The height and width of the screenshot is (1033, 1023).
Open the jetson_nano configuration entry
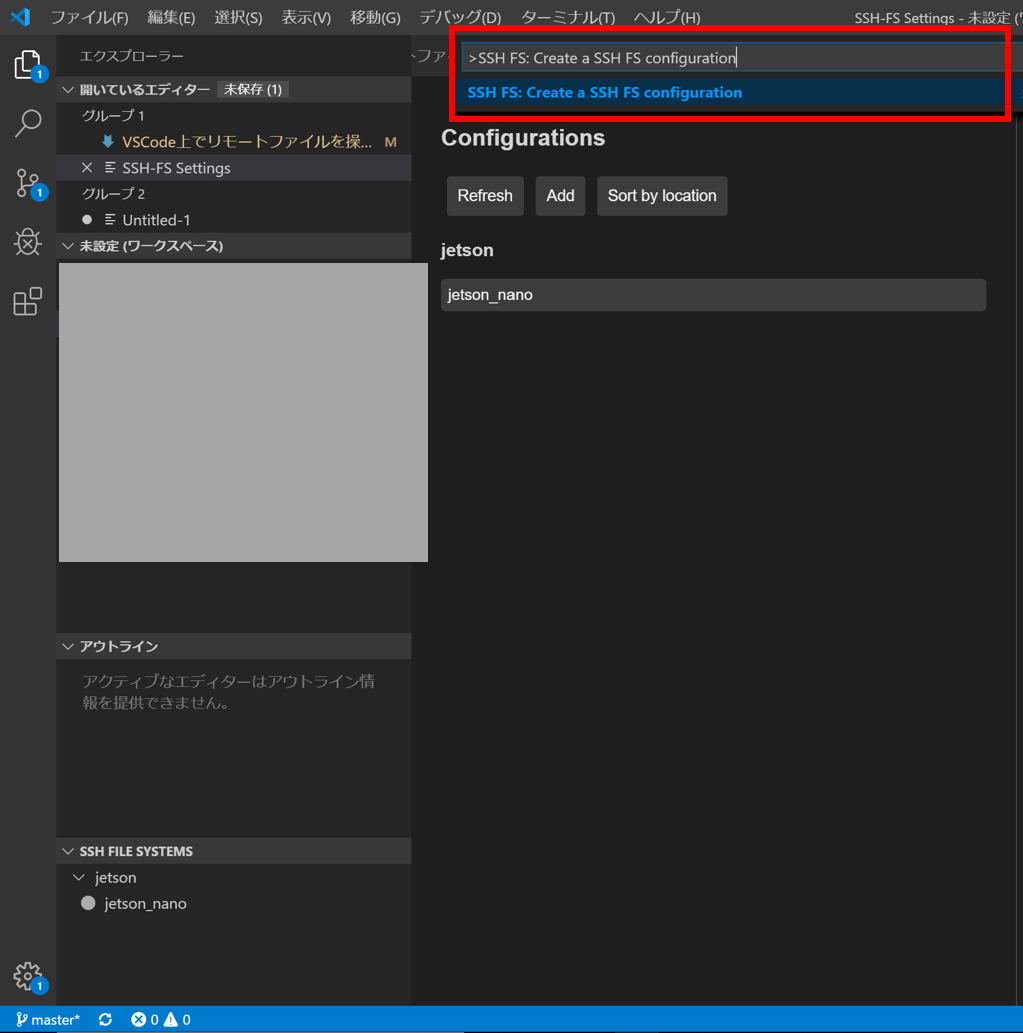coord(713,294)
